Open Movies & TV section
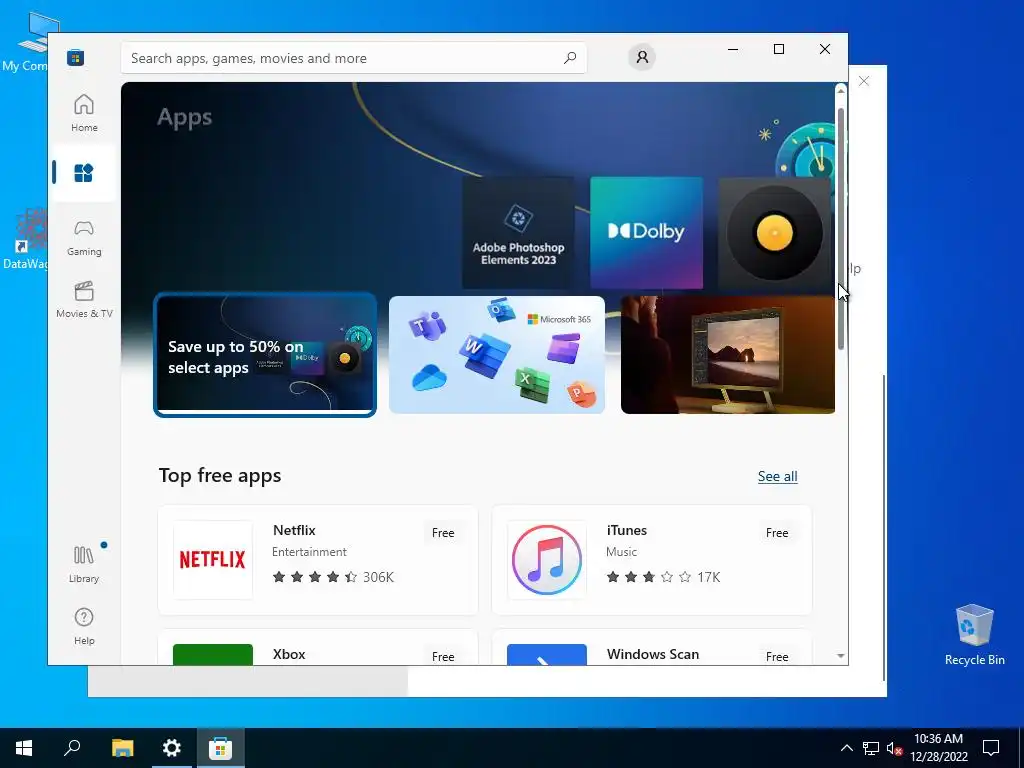This screenshot has height=768, width=1024. (x=84, y=299)
